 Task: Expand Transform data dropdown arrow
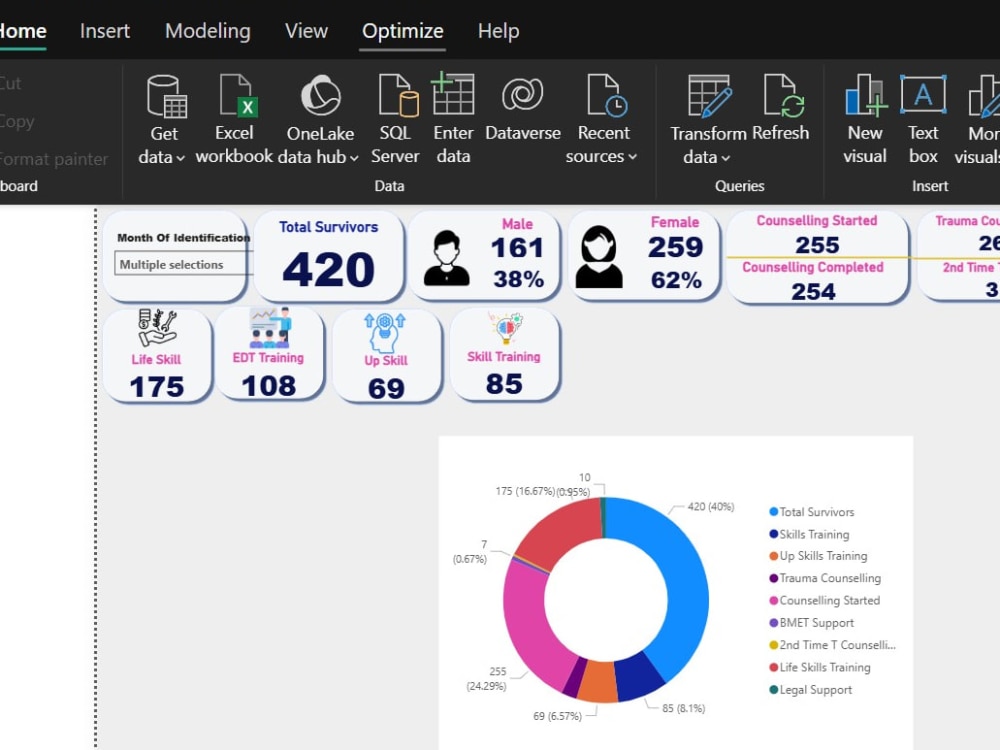point(726,158)
